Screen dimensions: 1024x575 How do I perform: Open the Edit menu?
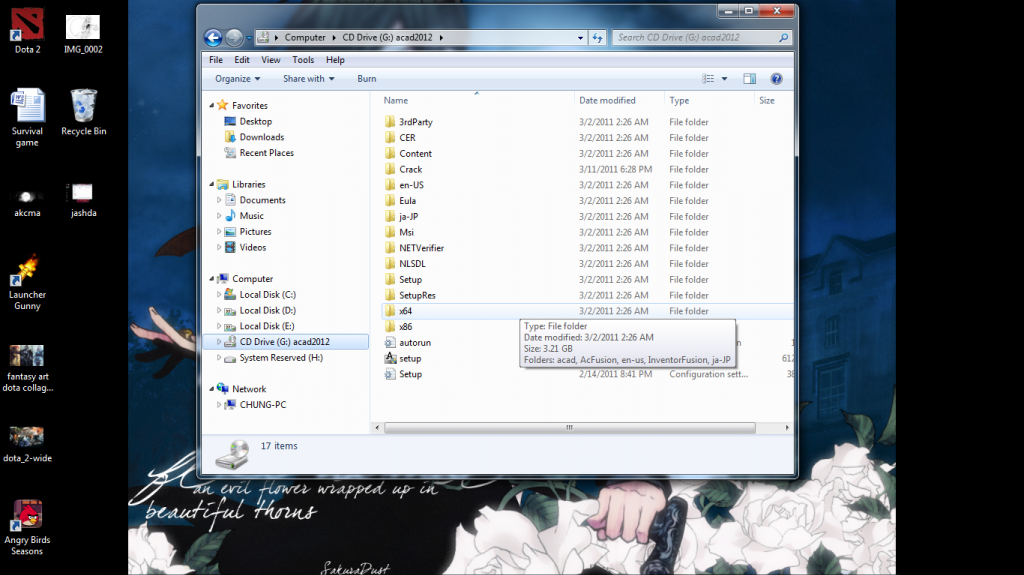tap(242, 60)
